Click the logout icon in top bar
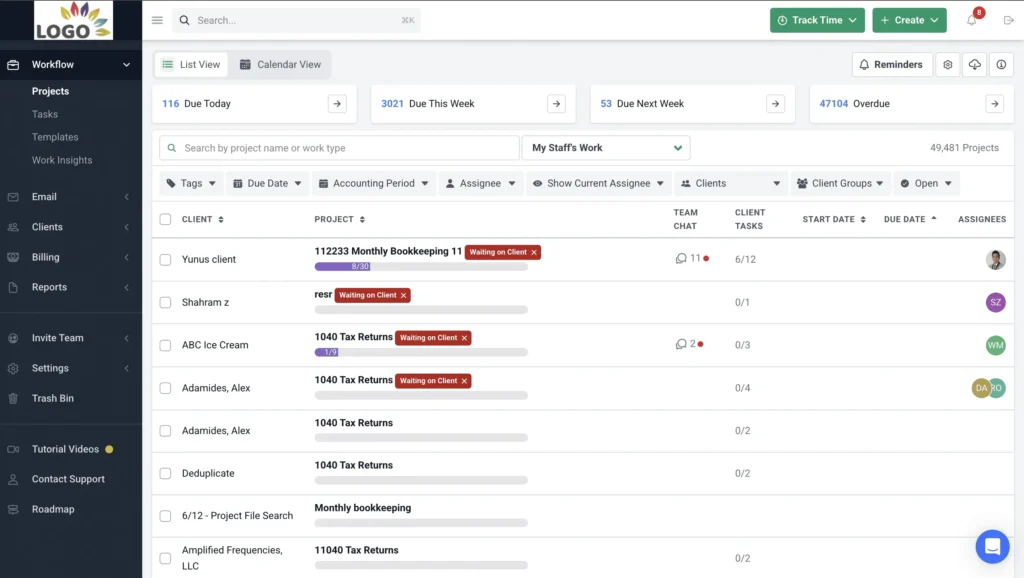This screenshot has height=578, width=1024. tap(1008, 19)
